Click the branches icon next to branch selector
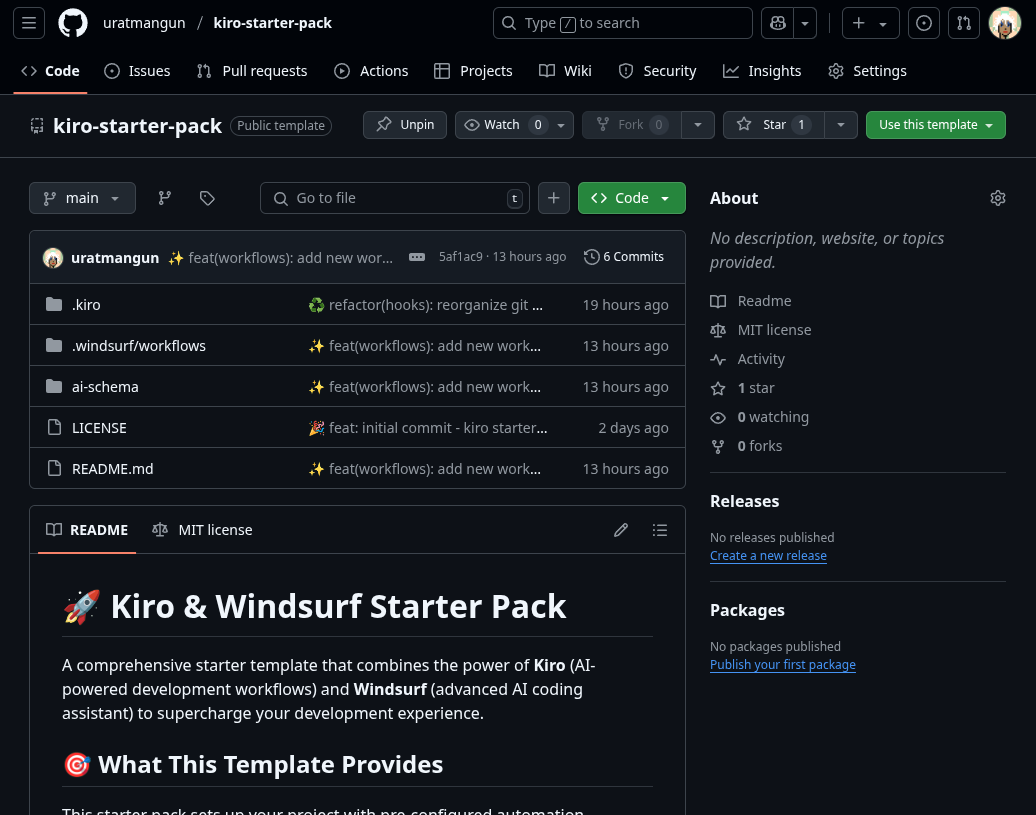 pyautogui.click(x=164, y=198)
